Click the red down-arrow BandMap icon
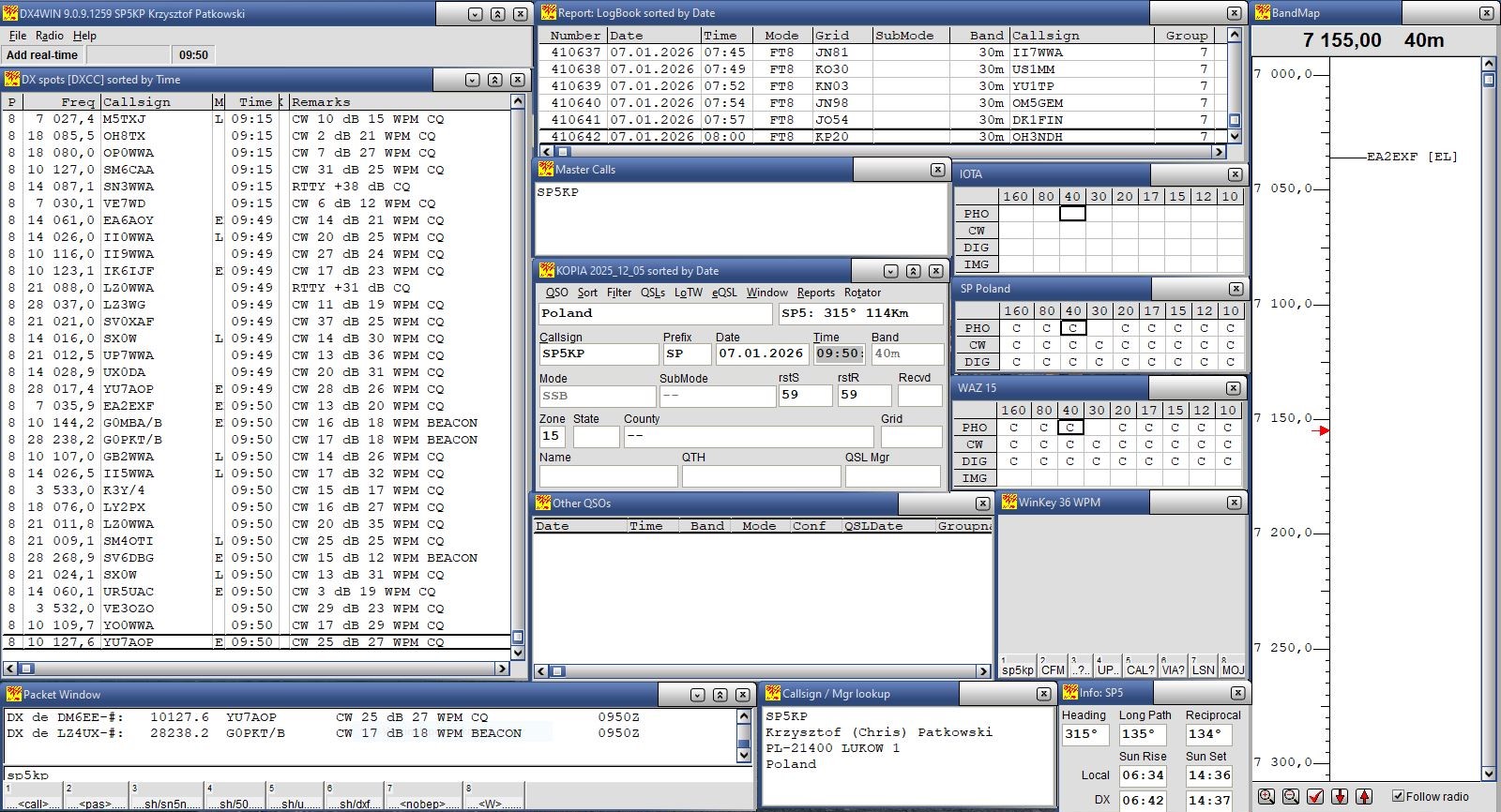Viewport: 1501px width, 812px height. click(x=1340, y=796)
